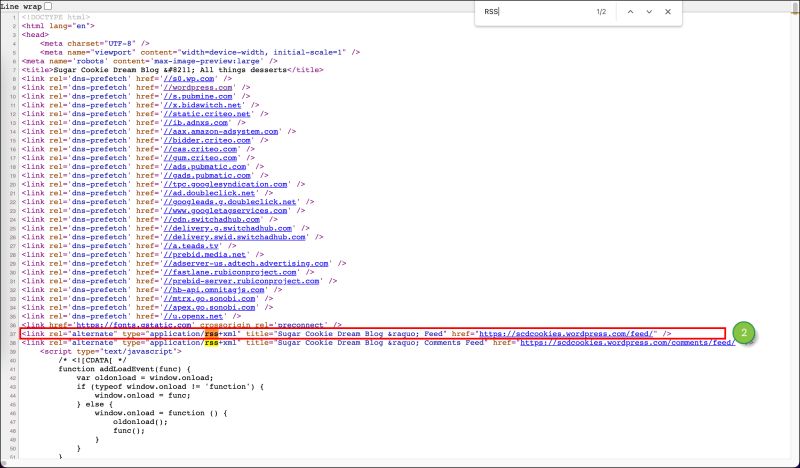Open the //s.pubmine.com link
The width and height of the screenshot is (800, 468).
pos(198,96)
